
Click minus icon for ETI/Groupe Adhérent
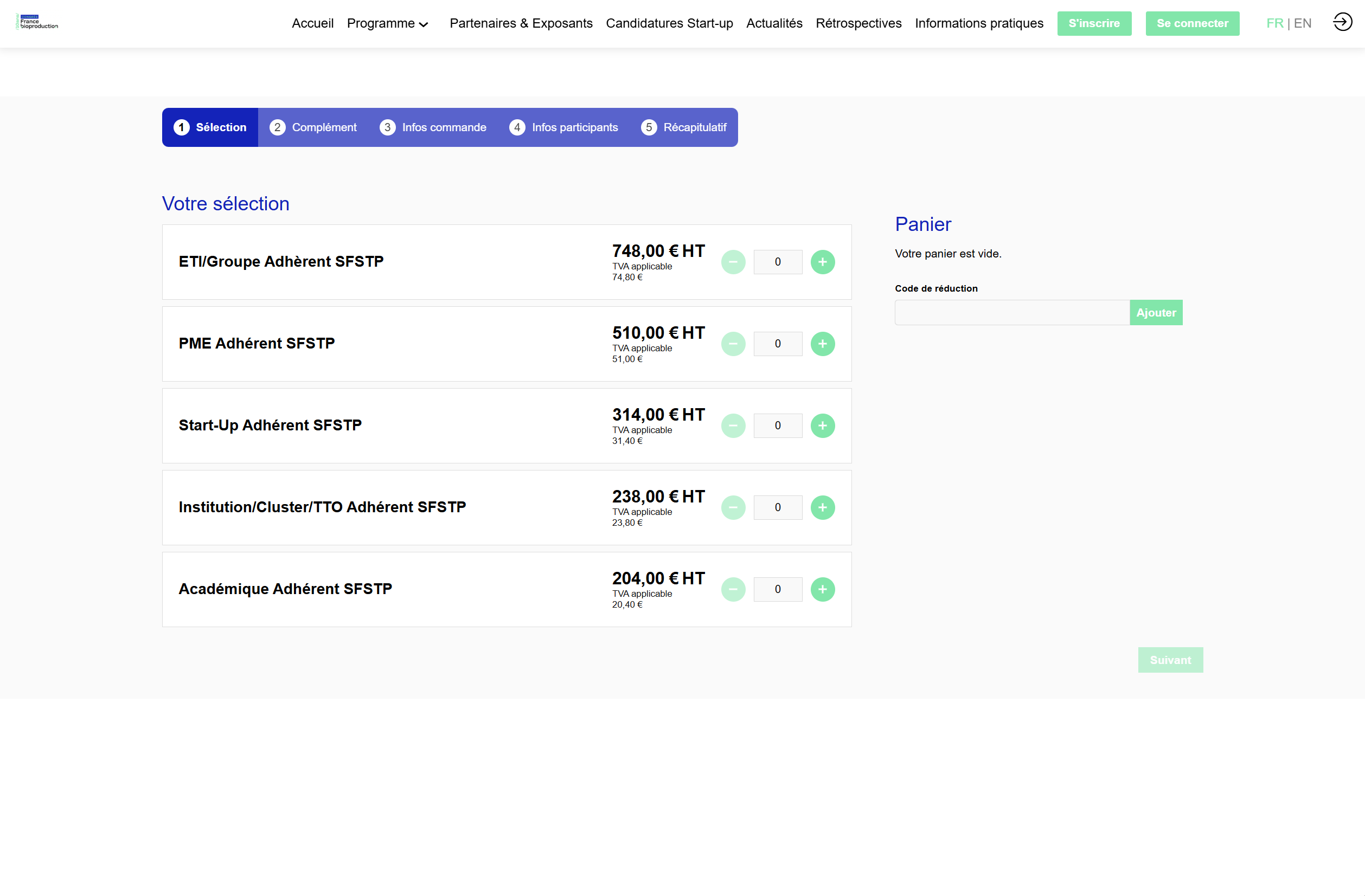point(733,262)
